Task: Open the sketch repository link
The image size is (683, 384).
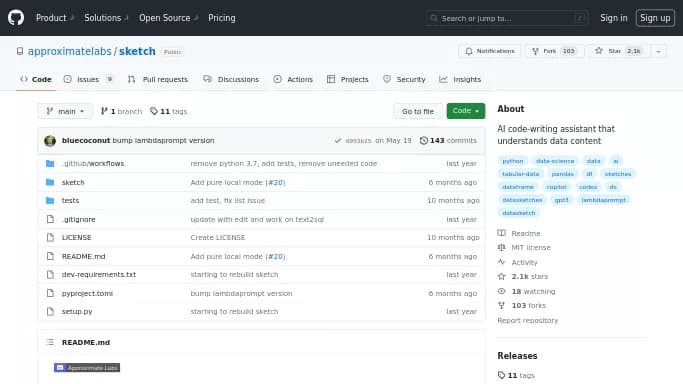Action: 137,51
